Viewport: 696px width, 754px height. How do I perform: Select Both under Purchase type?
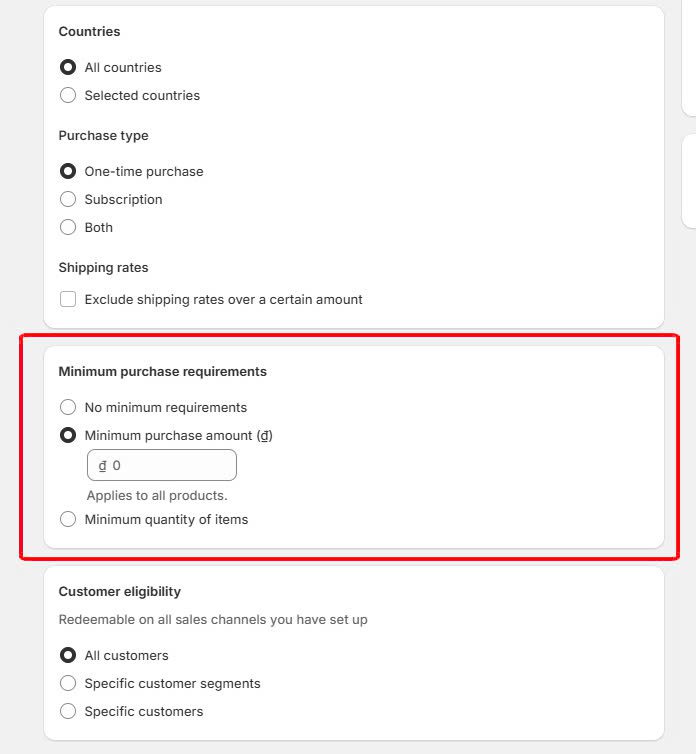click(x=68, y=227)
